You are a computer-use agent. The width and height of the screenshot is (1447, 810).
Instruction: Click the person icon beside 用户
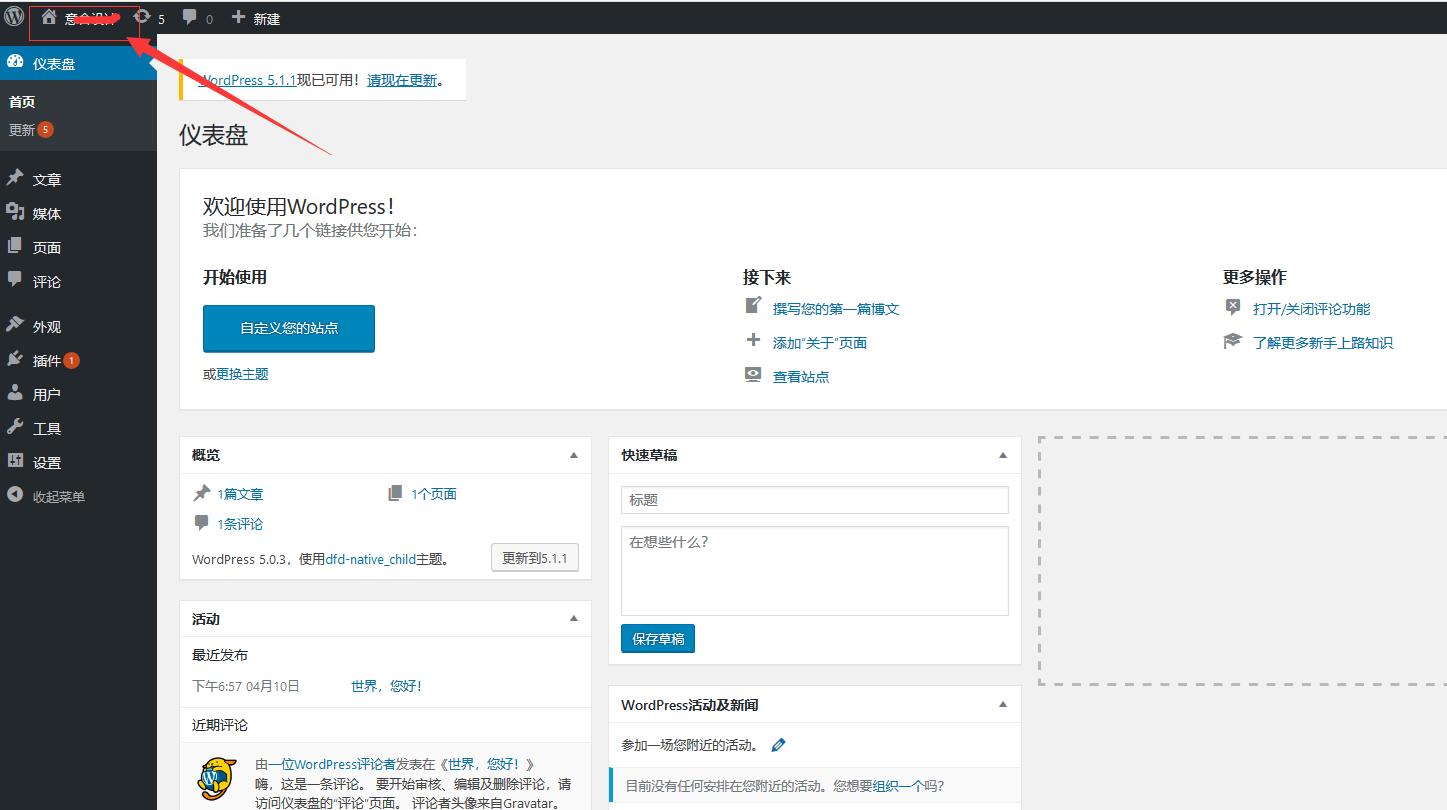15,393
